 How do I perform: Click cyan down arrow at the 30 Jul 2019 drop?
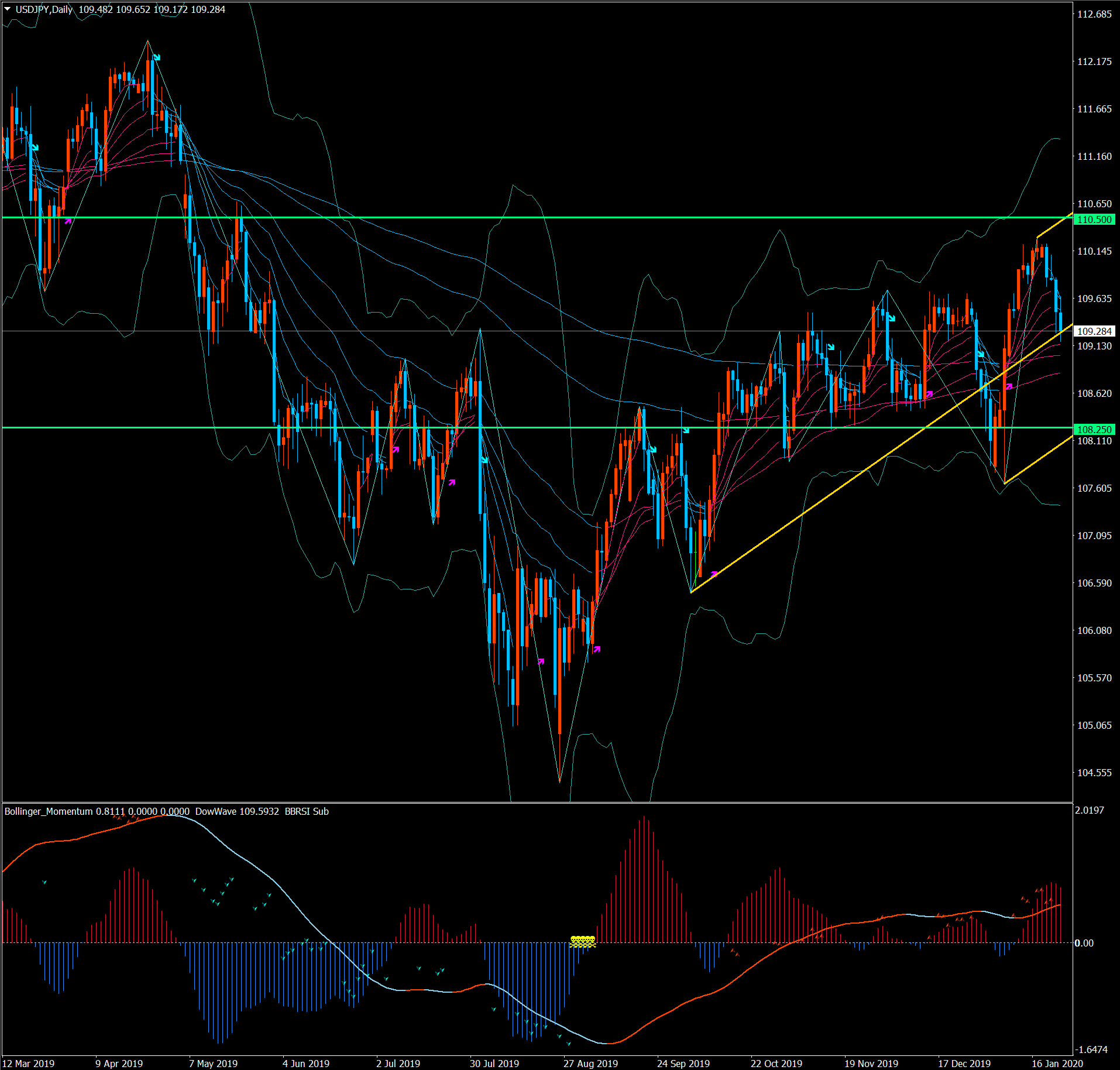pyautogui.click(x=485, y=460)
